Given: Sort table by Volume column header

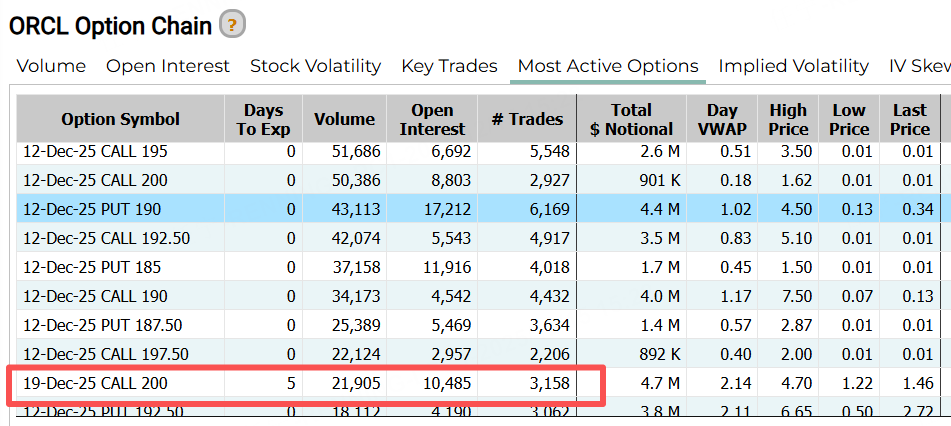Looking at the screenshot, I should [x=344, y=119].
